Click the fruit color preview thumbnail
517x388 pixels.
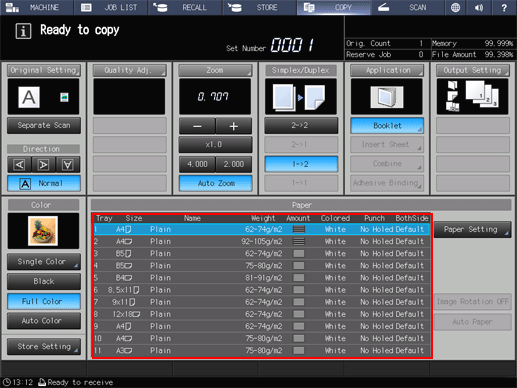43,231
